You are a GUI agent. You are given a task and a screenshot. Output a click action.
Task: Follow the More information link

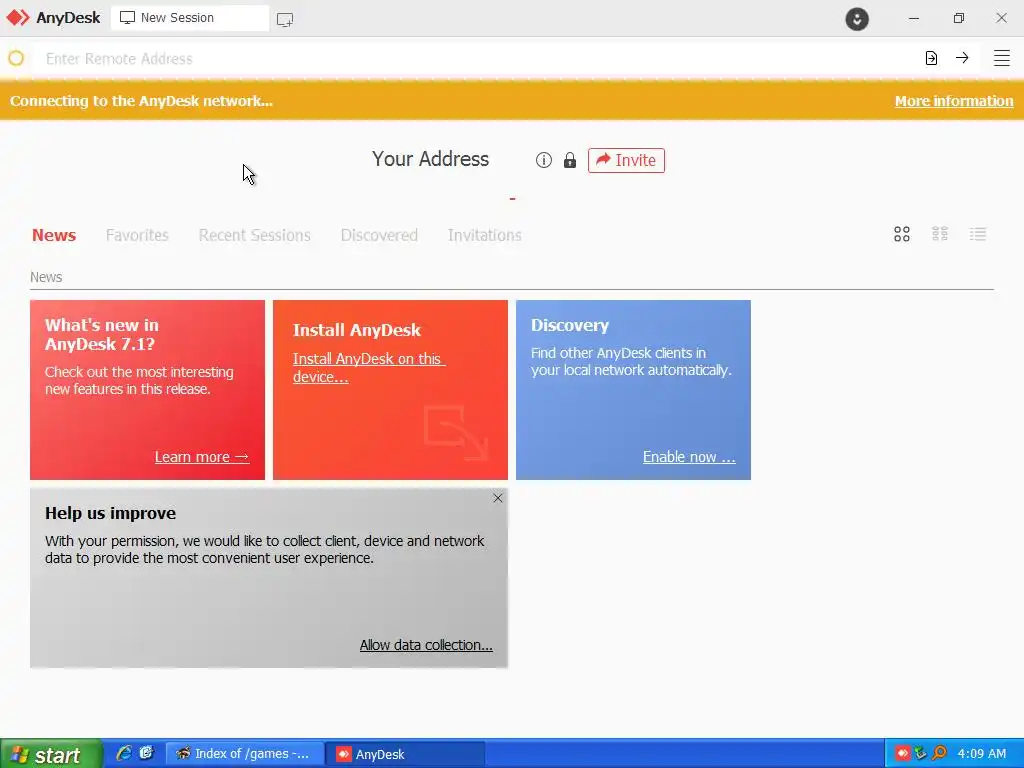pyautogui.click(x=953, y=101)
